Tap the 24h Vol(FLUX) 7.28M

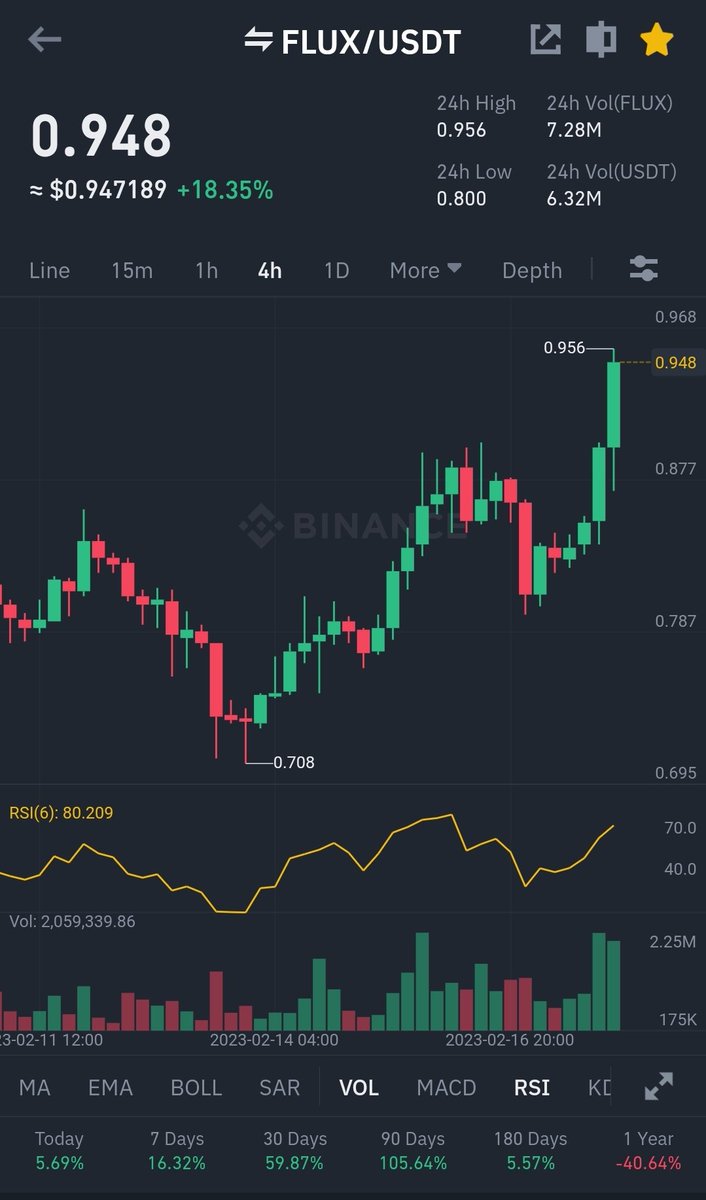click(574, 130)
